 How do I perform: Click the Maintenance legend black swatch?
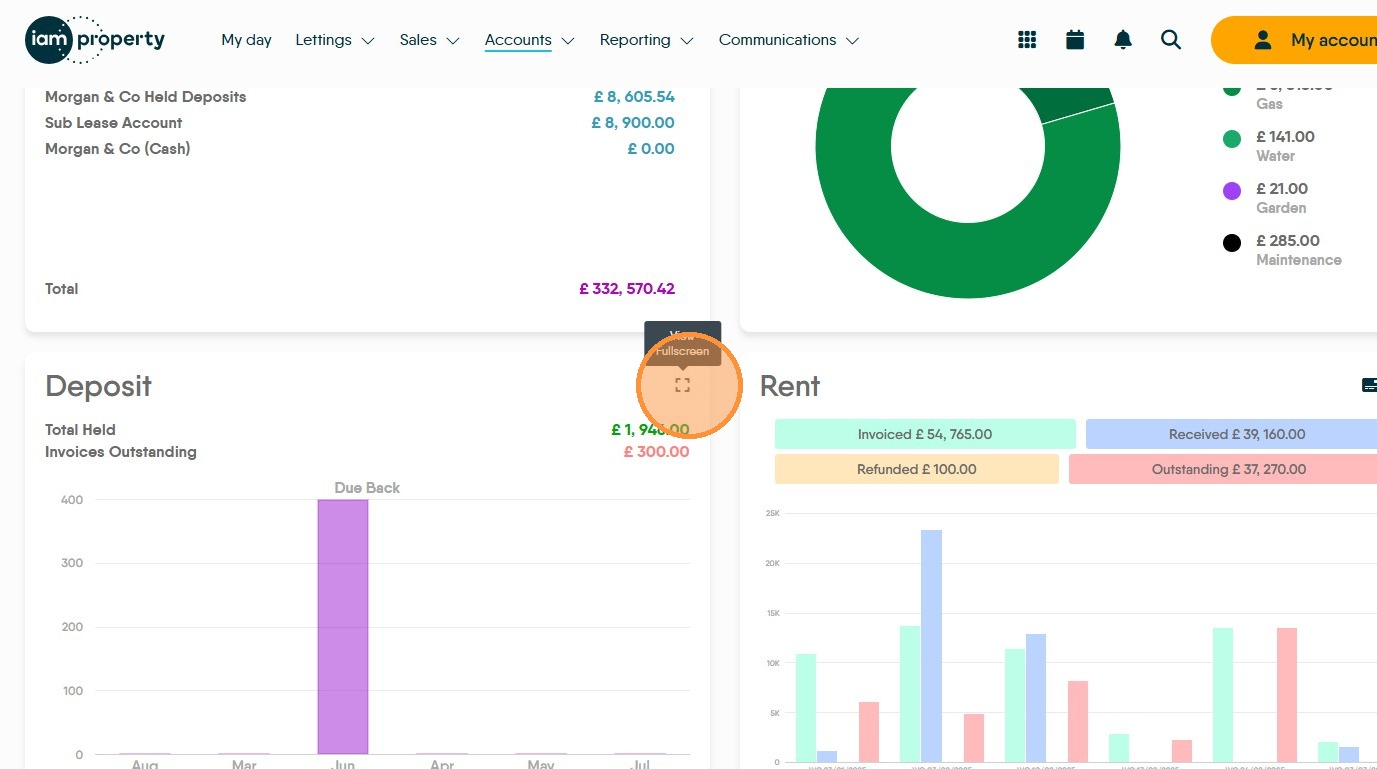(x=1232, y=243)
